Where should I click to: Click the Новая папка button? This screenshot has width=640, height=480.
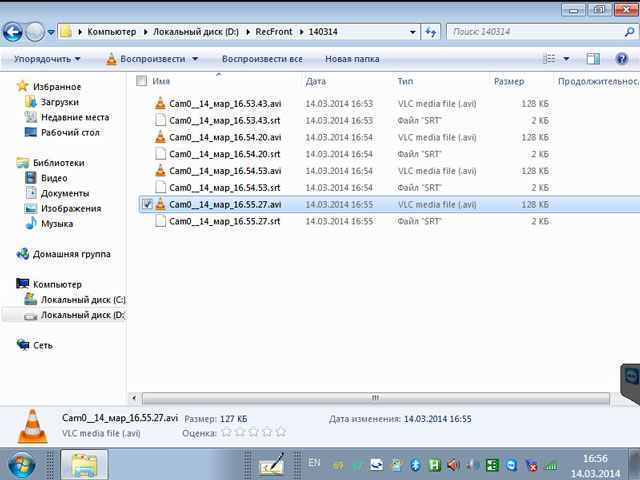[x=352, y=59]
